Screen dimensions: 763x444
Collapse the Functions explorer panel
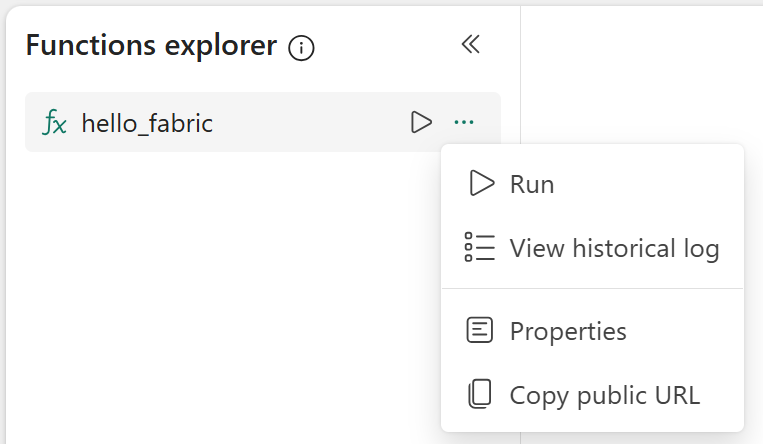(x=470, y=44)
